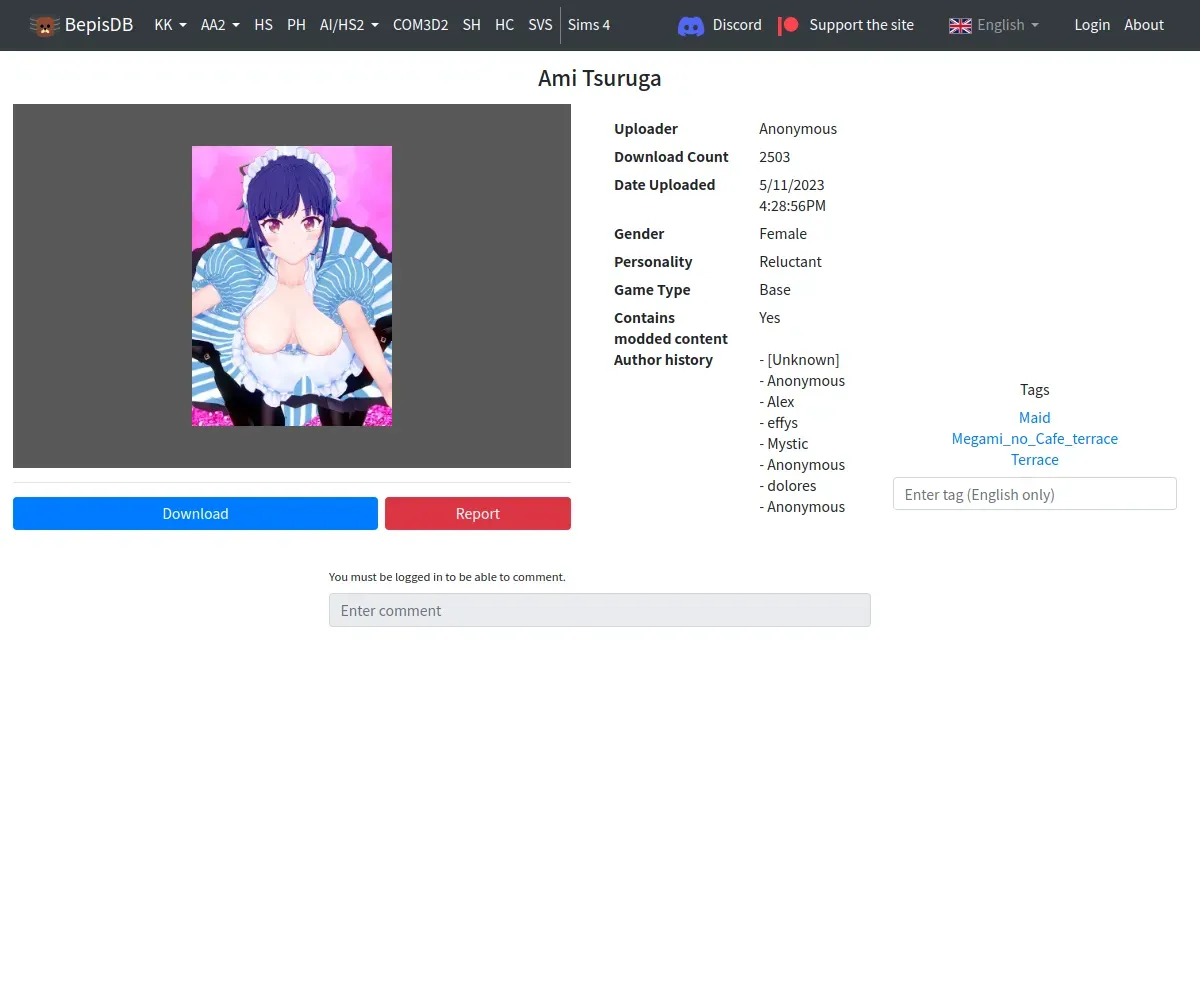Open the Sims 4 section
Screen dimensions: 1200x1000
589,25
